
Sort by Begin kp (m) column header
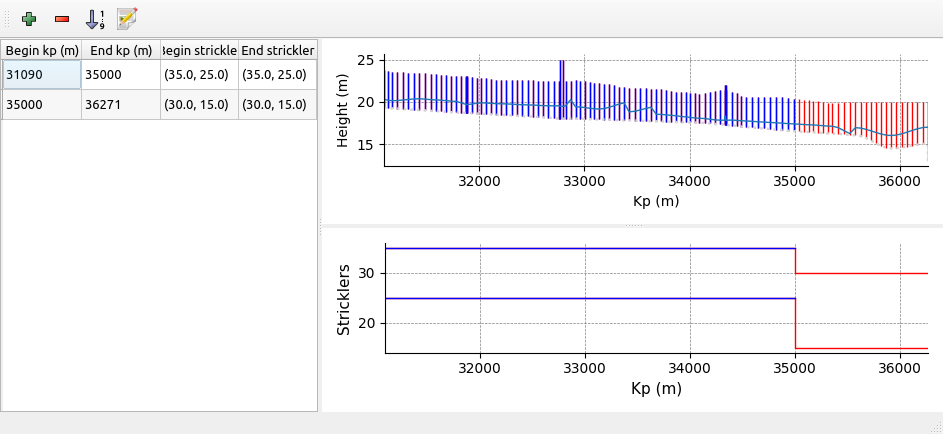point(41,50)
